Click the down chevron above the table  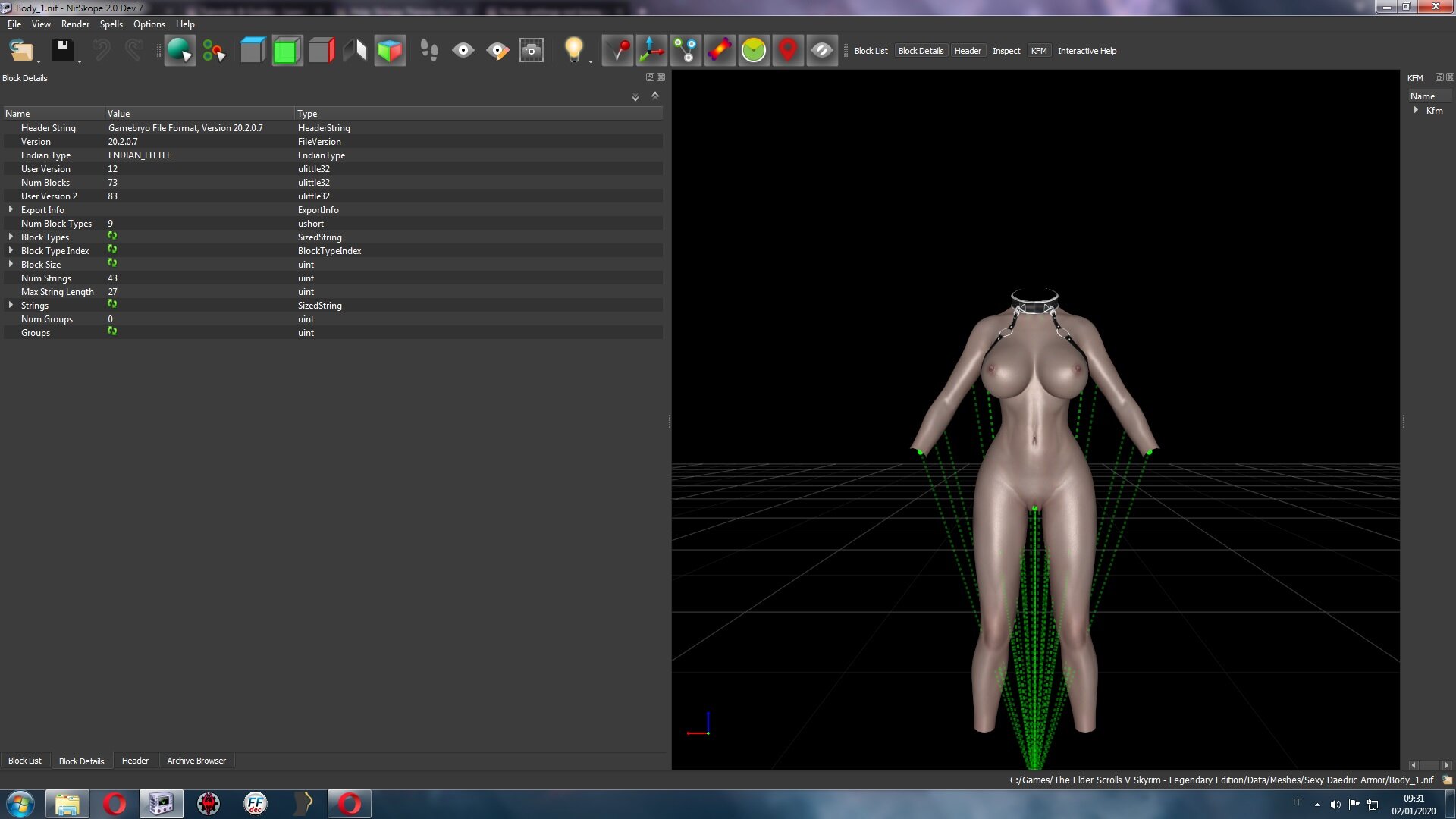tap(635, 97)
